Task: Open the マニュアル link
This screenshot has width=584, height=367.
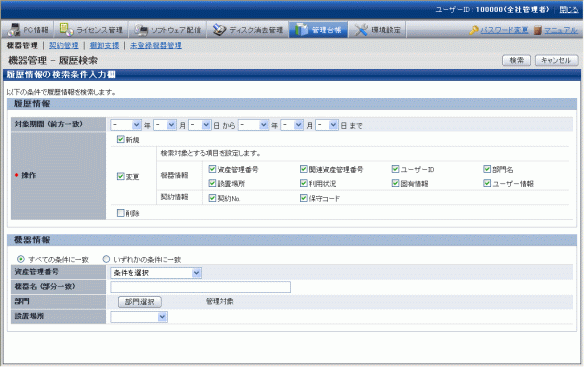Action: click(x=561, y=30)
